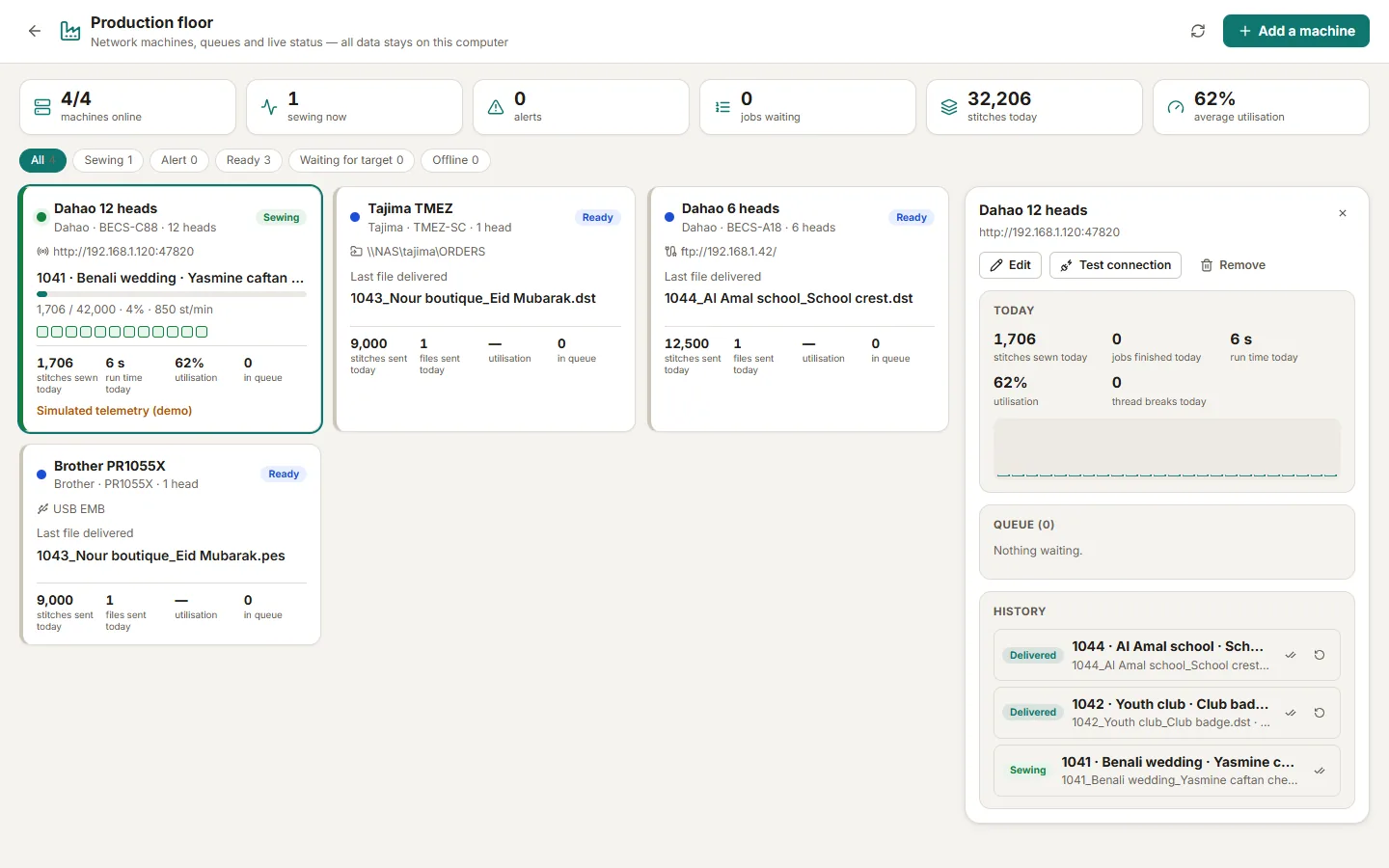Filter machines by Sewing 1
The height and width of the screenshot is (868, 1389).
click(108, 160)
